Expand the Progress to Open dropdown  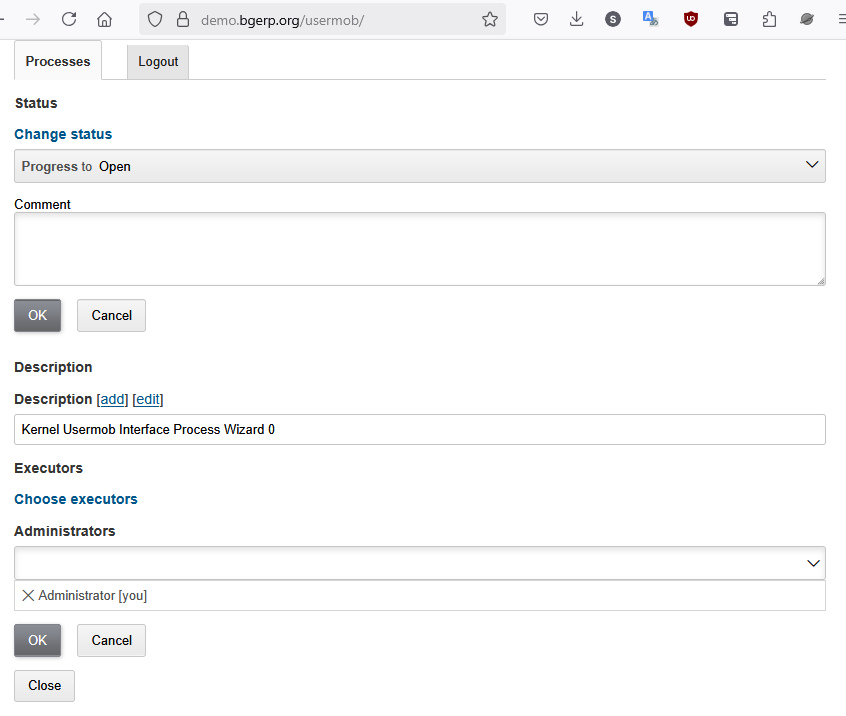tap(420, 166)
